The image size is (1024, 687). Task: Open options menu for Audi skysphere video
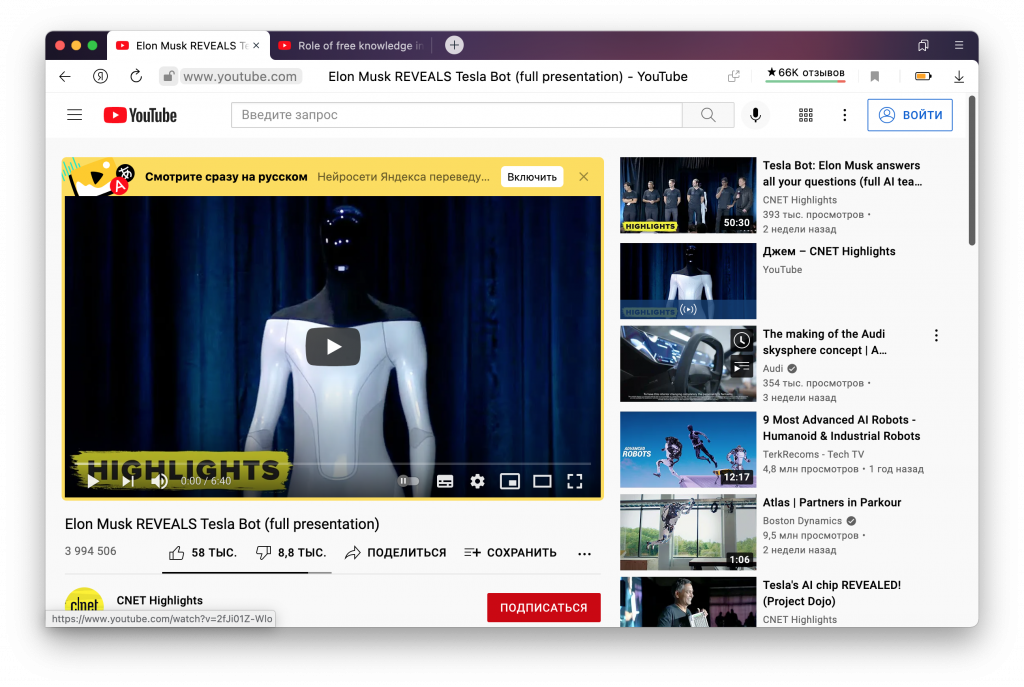(x=936, y=336)
